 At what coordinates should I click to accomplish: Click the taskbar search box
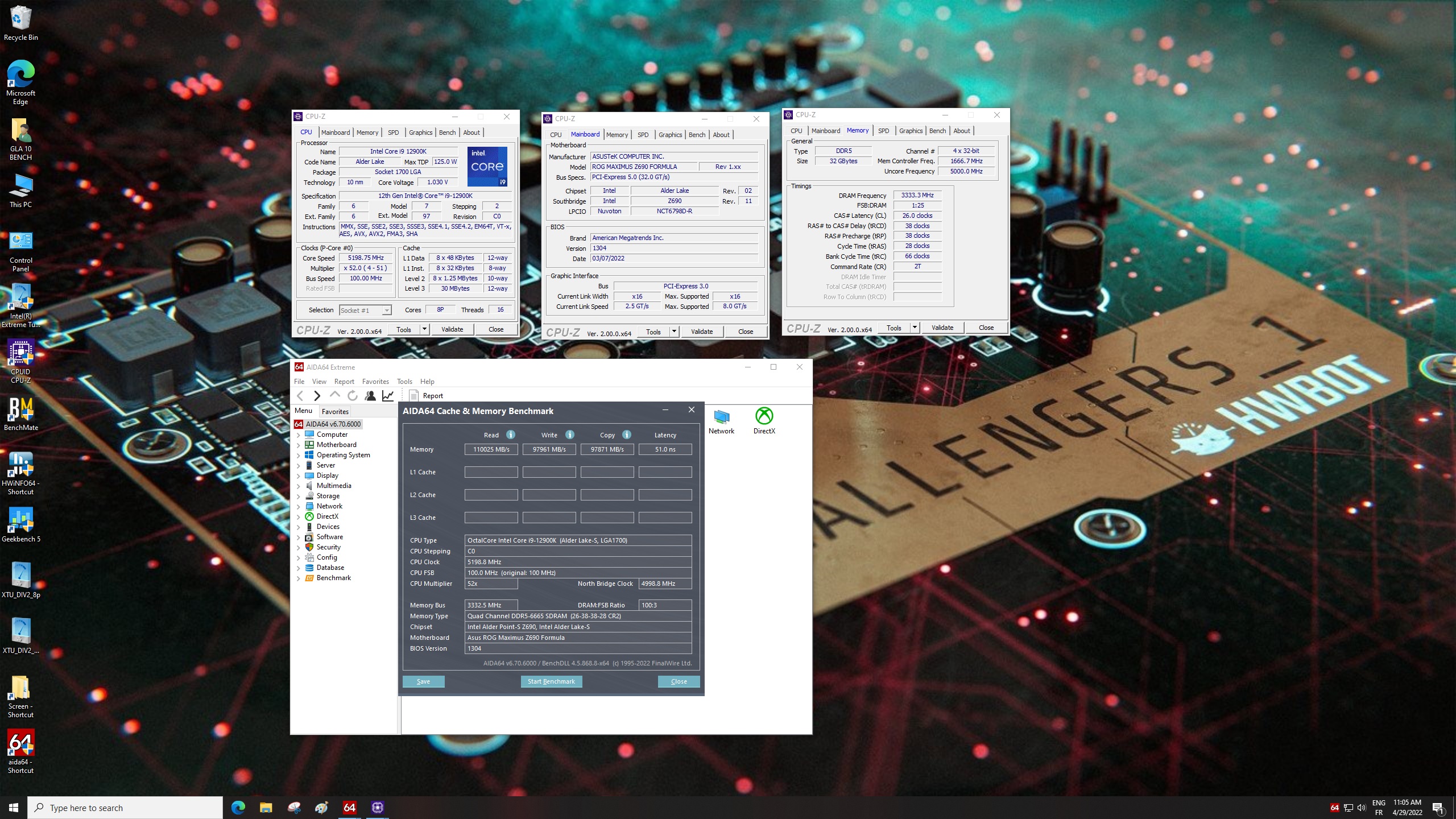tap(125, 808)
